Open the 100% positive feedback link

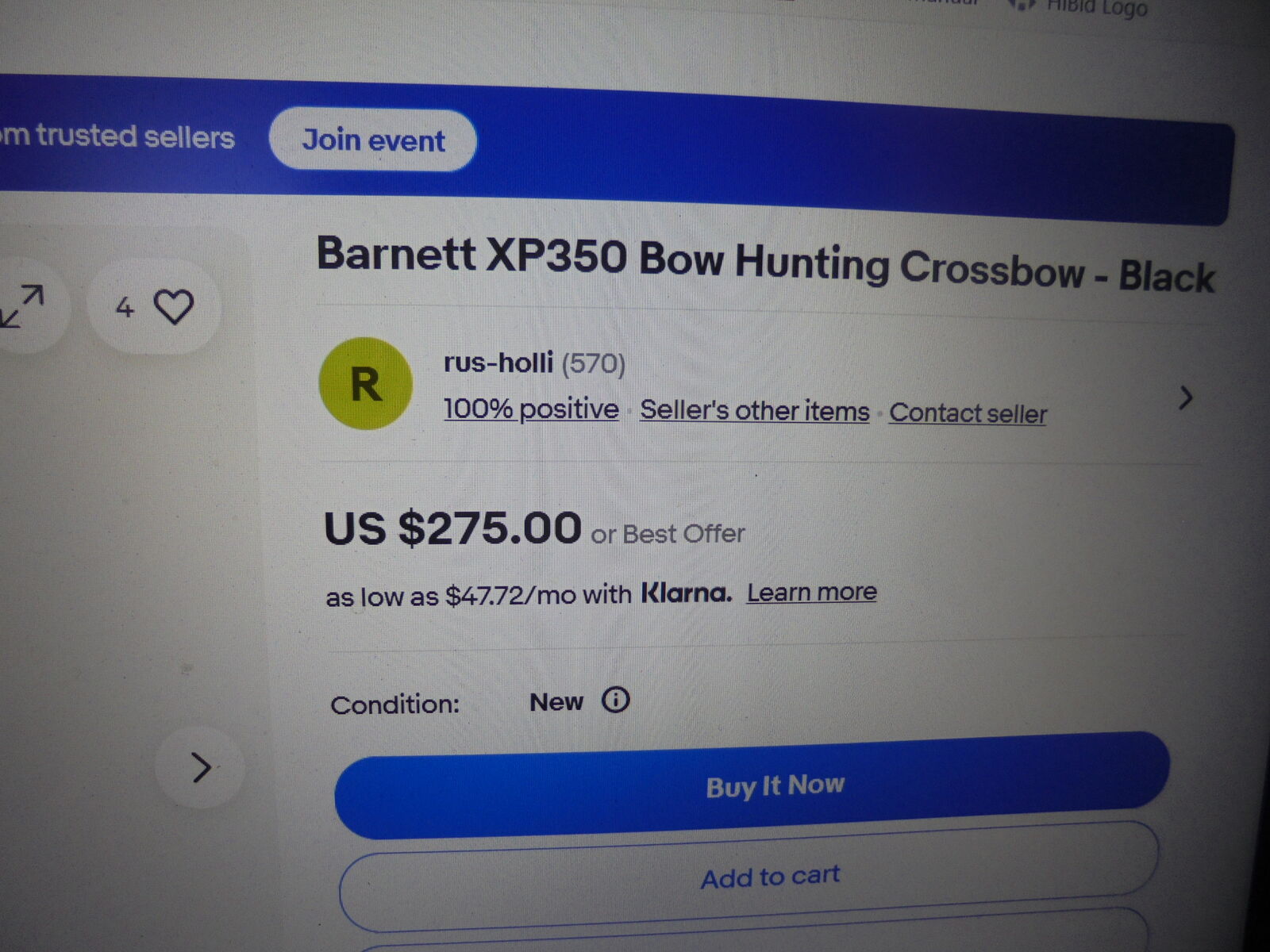point(531,409)
